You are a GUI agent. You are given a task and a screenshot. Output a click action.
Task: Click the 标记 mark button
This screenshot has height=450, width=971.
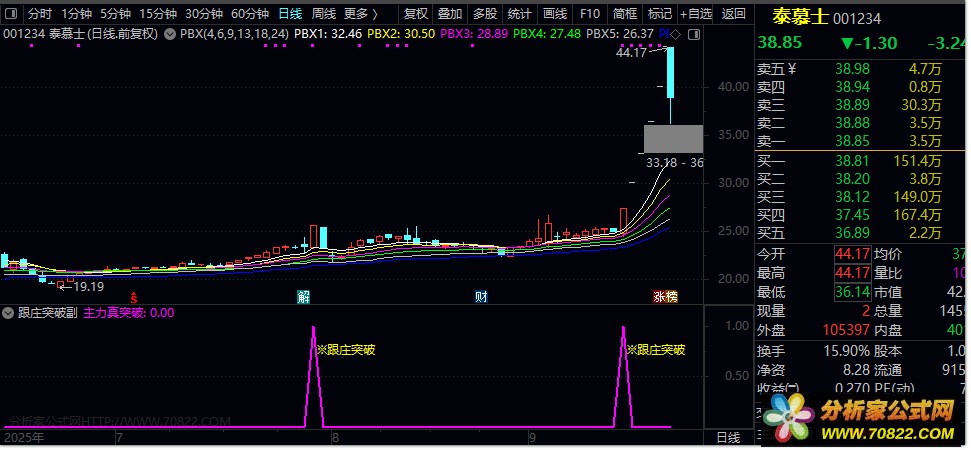click(x=660, y=14)
